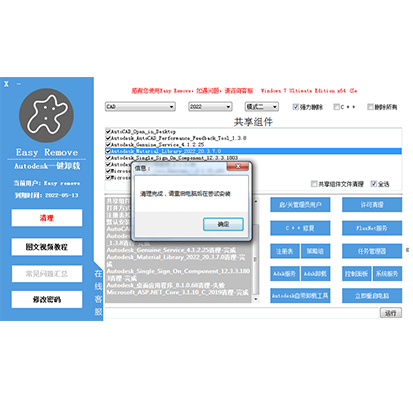Enable the 删除所有 checkbox
Viewport: 413px width, 398px height.
[370, 107]
